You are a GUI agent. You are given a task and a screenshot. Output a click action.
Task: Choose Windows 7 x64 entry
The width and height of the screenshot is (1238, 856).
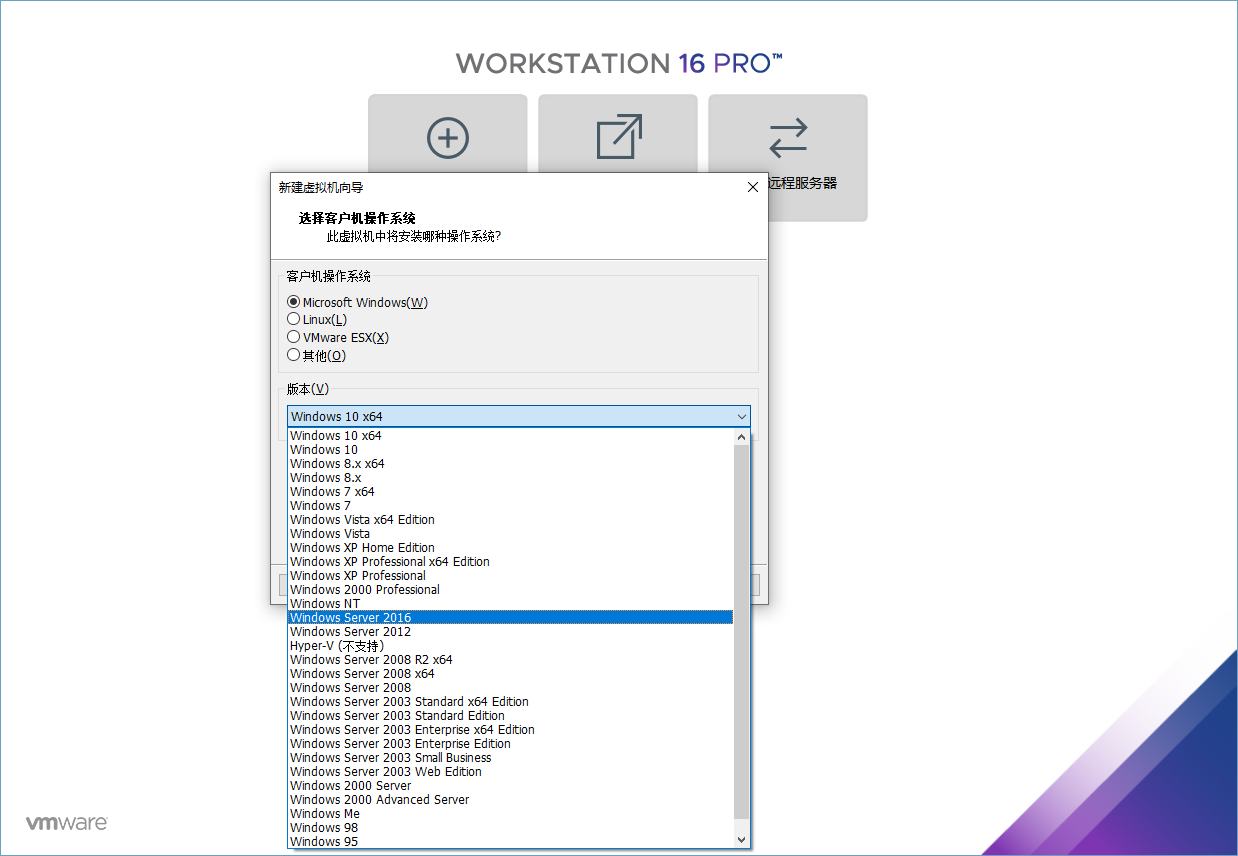click(510, 492)
